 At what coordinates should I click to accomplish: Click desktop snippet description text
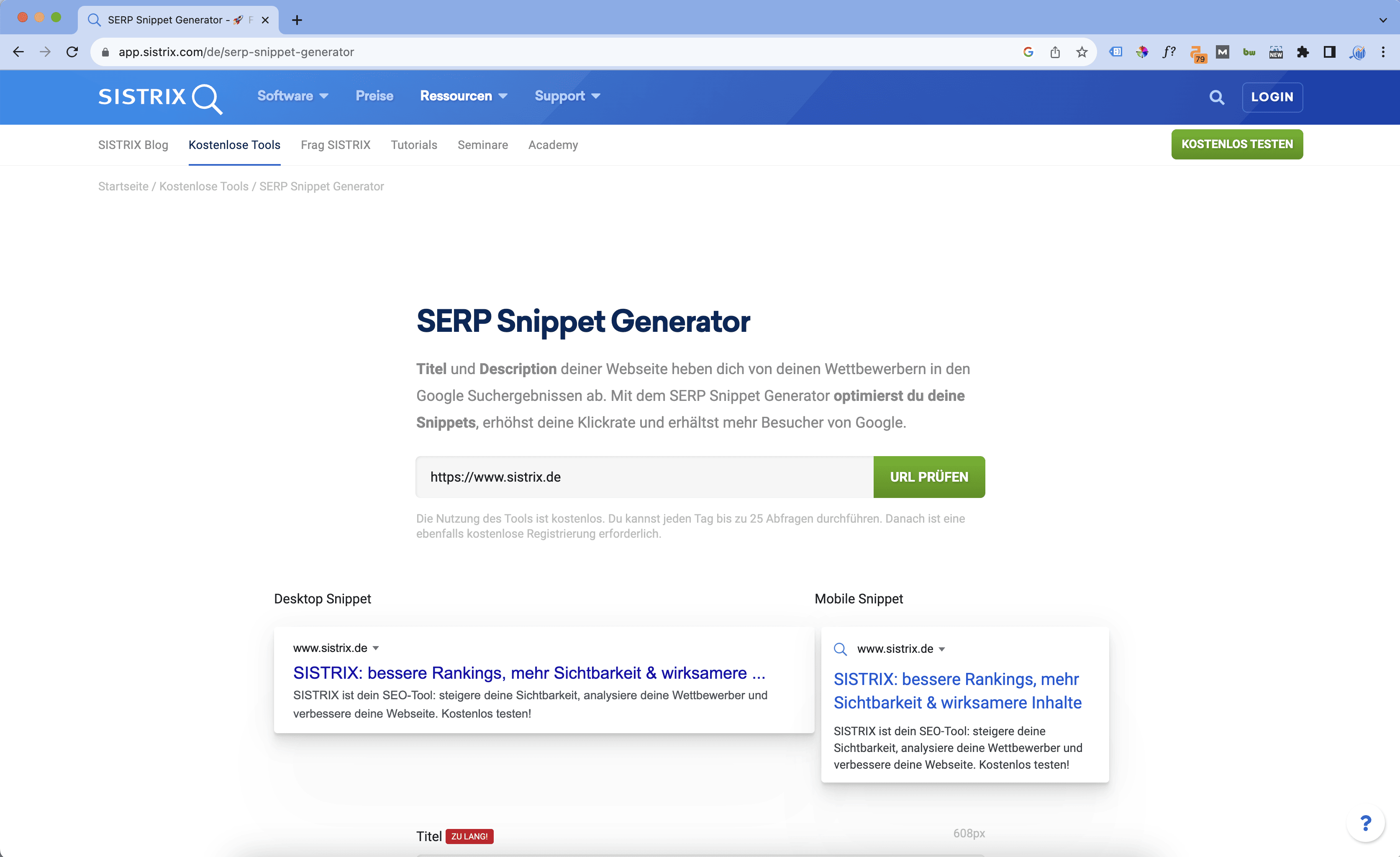[530, 704]
